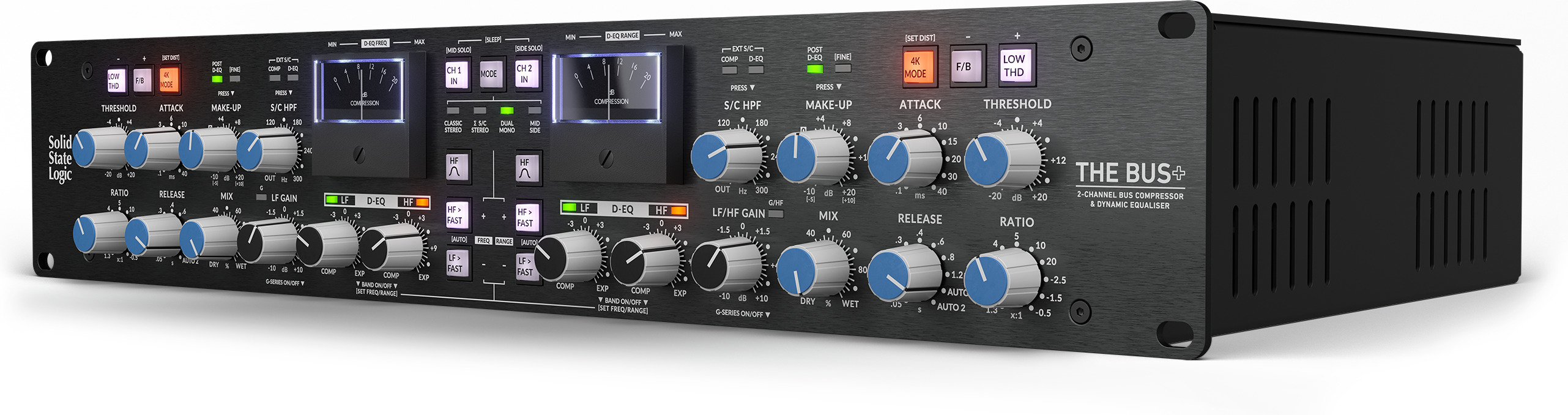The height and width of the screenshot is (415, 1568).
Task: Select the right channel RATIO knob
Action: [1003, 278]
